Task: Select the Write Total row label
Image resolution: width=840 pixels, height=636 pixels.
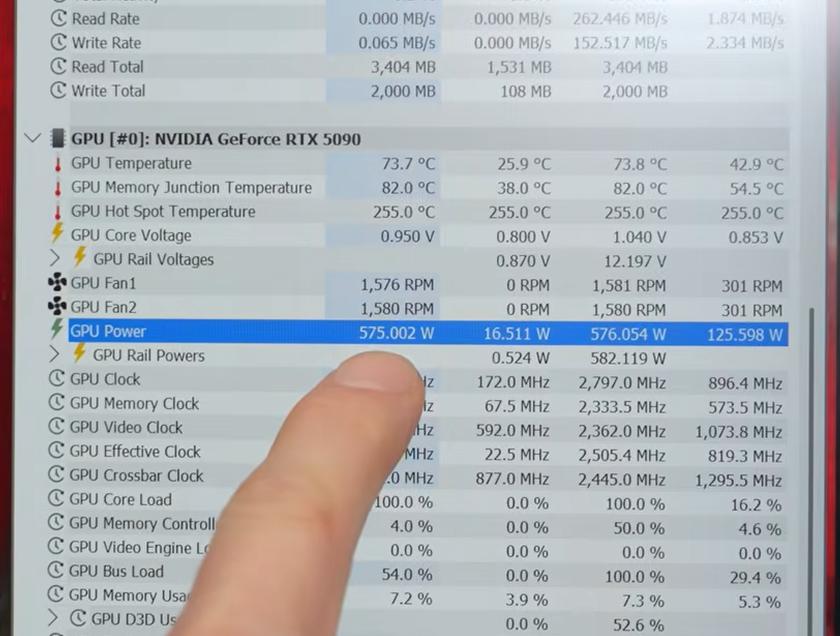Action: click(108, 91)
